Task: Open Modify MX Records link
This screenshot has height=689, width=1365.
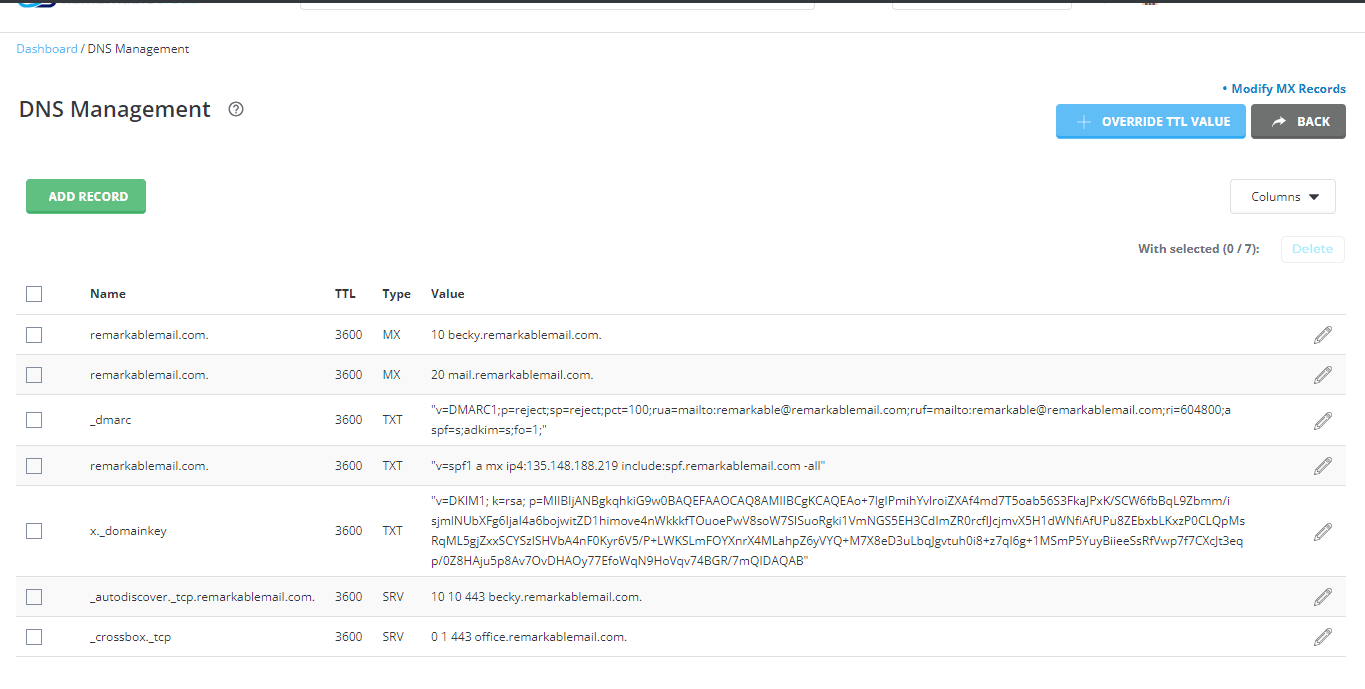Action: click(1287, 89)
